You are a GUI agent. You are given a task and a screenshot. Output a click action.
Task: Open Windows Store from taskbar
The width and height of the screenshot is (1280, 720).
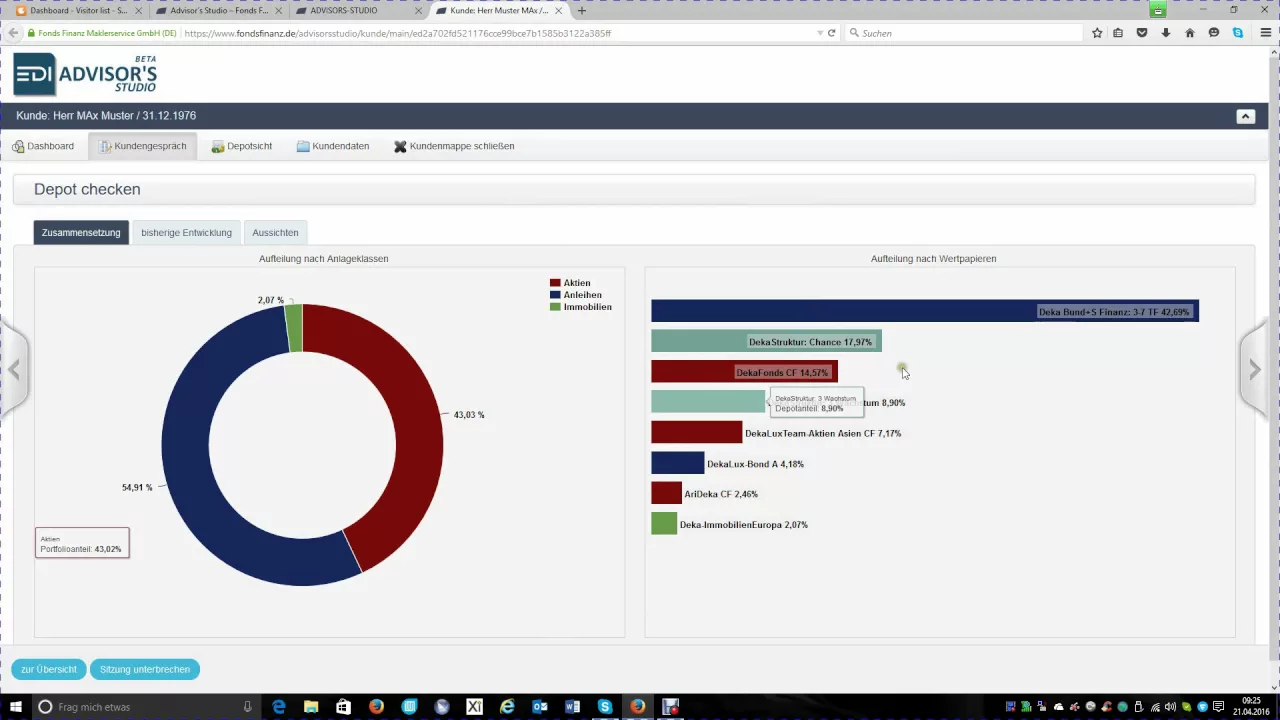pos(343,707)
